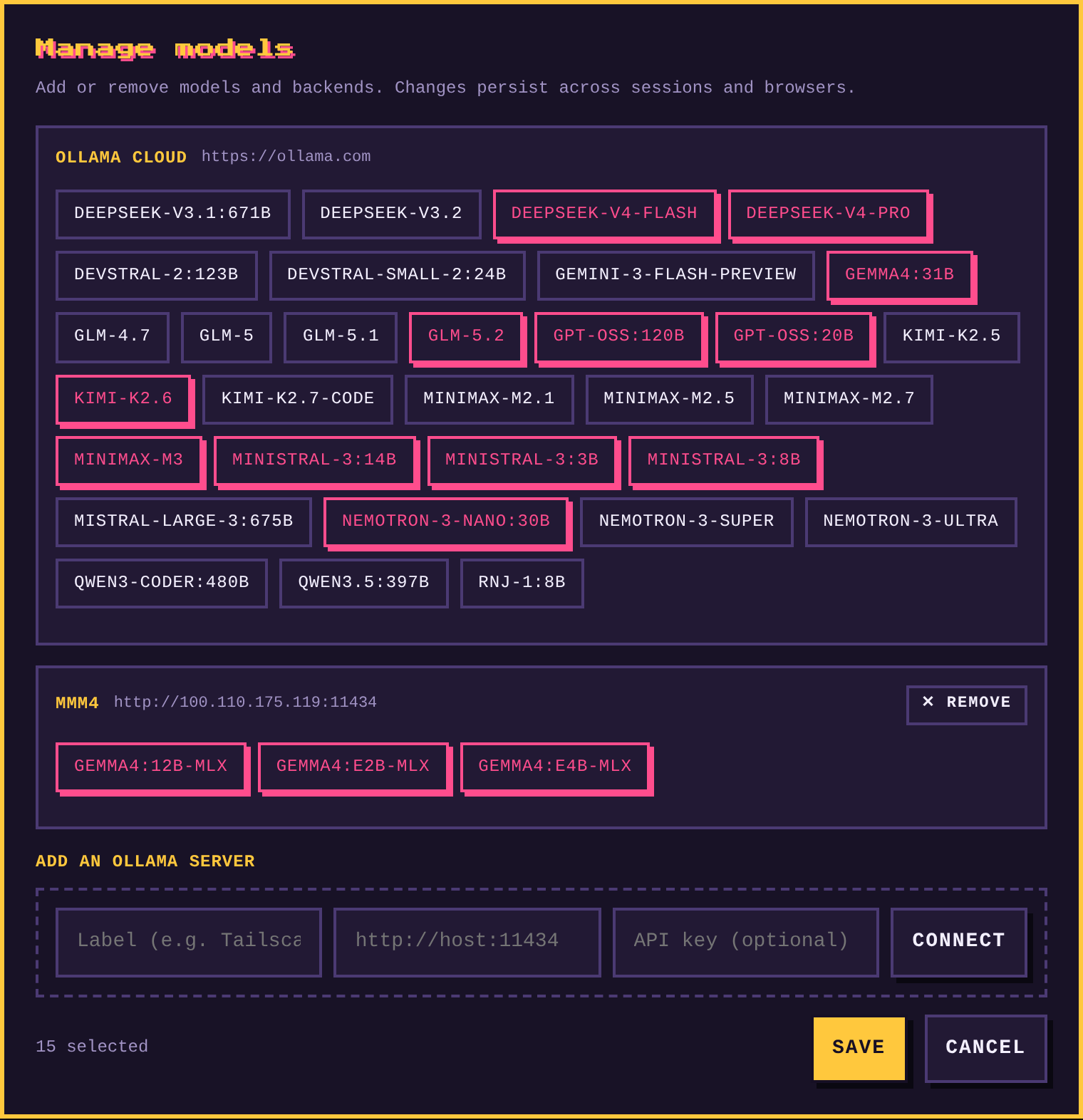Select the MINIMAX-M2.5 model
This screenshot has width=1083, height=1120.
pyautogui.click(x=670, y=399)
